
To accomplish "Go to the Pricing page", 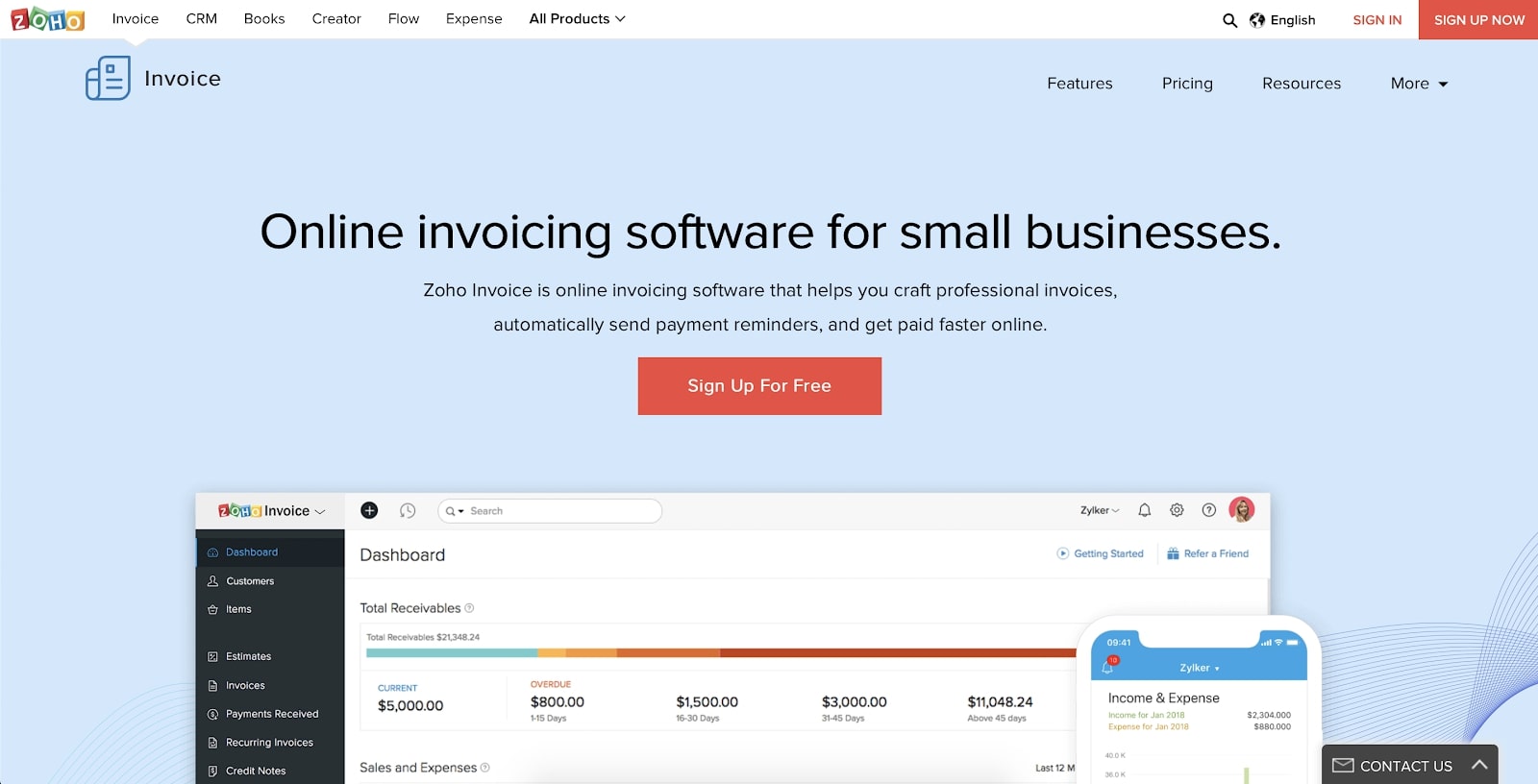I will point(1187,84).
